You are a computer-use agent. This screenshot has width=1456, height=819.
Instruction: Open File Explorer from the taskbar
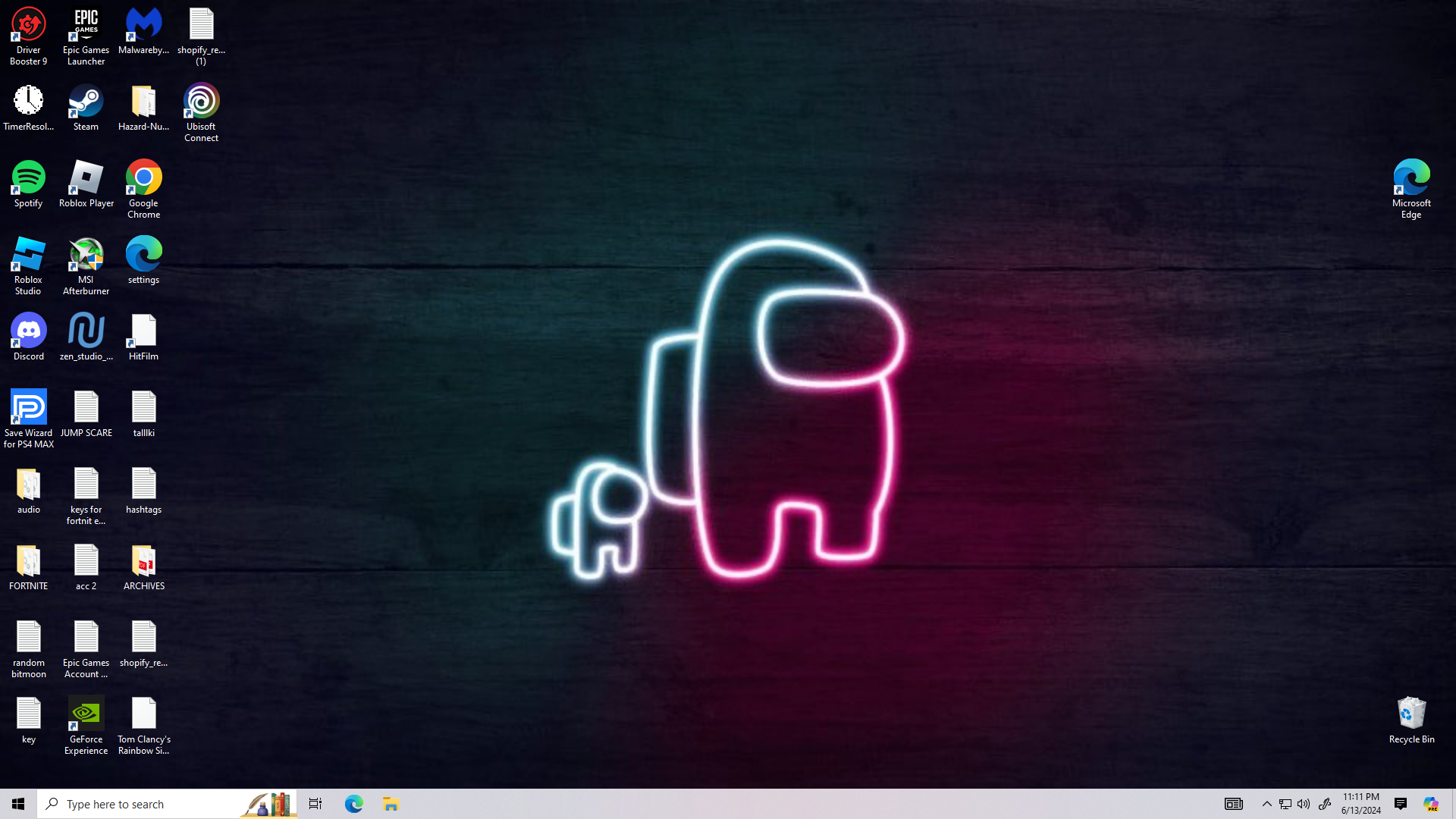click(x=391, y=804)
